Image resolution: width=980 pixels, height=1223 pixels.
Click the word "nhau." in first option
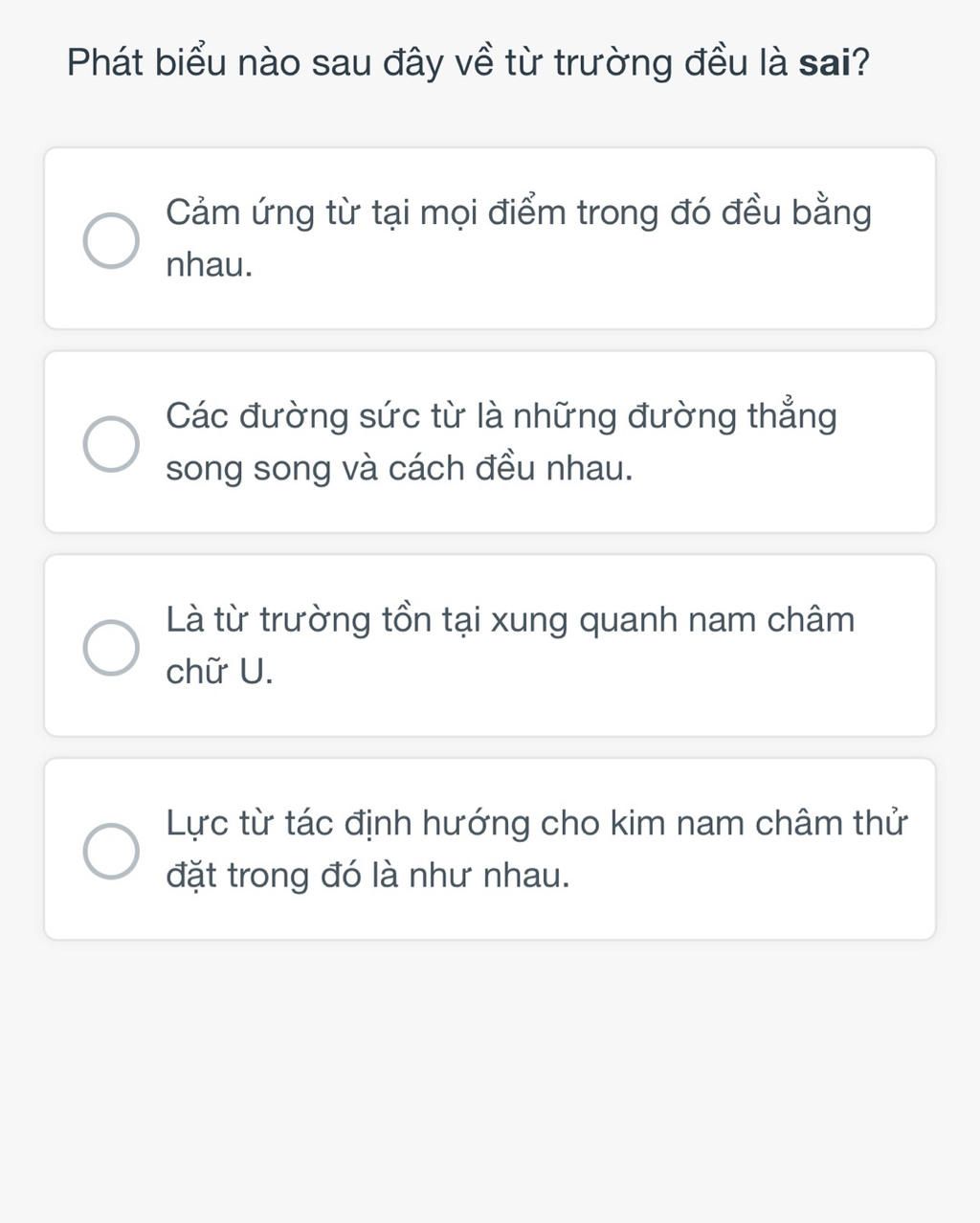pyautogui.click(x=210, y=265)
